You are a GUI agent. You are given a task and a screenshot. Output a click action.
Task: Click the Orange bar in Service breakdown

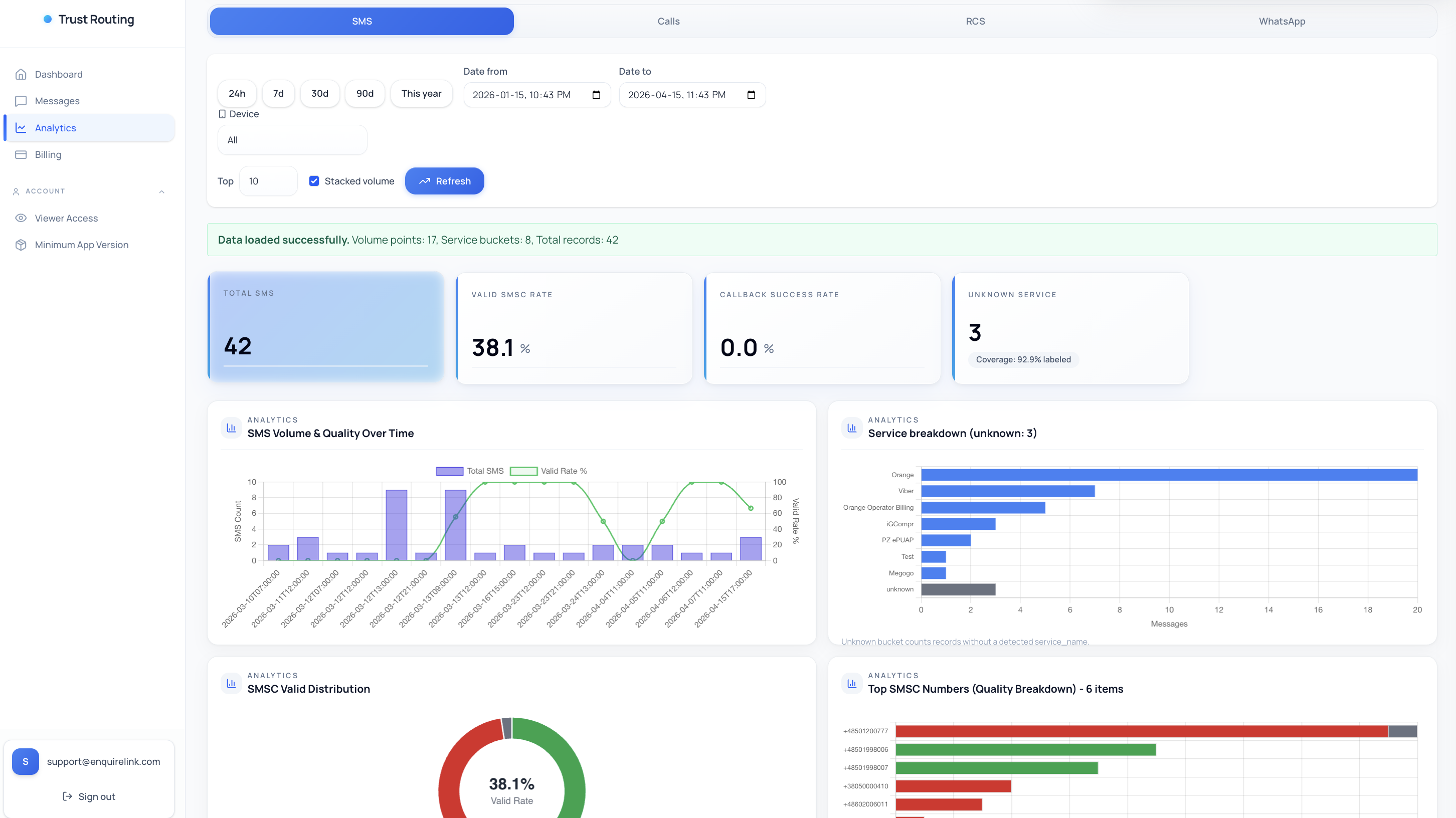1169,475
